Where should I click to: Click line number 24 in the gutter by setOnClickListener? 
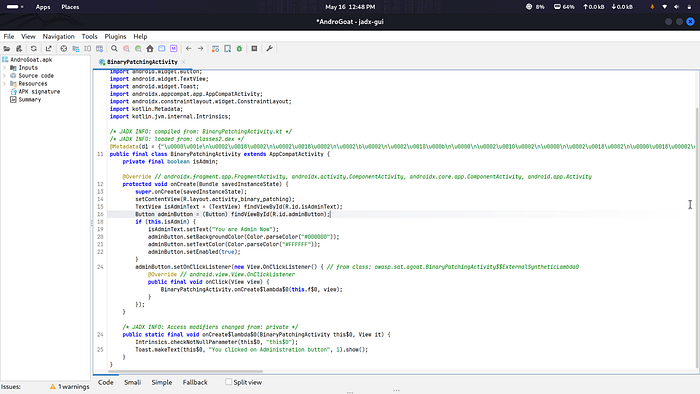pyautogui.click(x=100, y=267)
